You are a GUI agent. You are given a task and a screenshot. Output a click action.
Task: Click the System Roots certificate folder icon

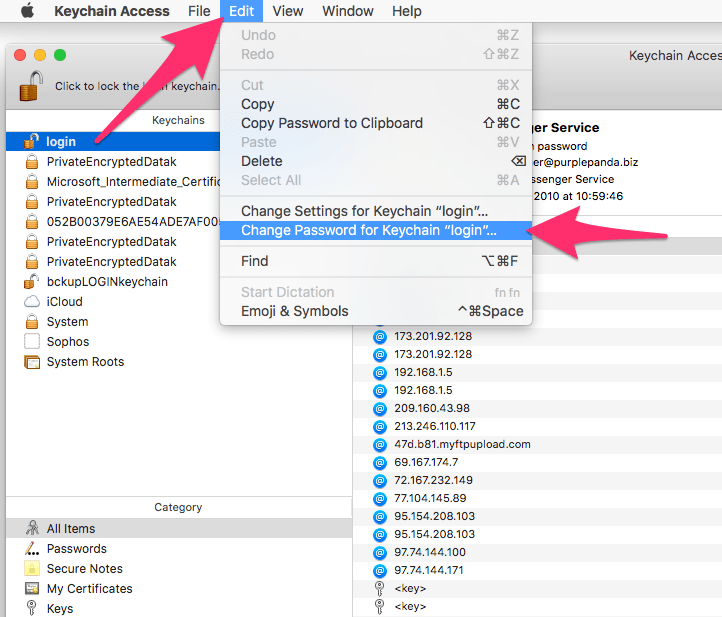32,362
